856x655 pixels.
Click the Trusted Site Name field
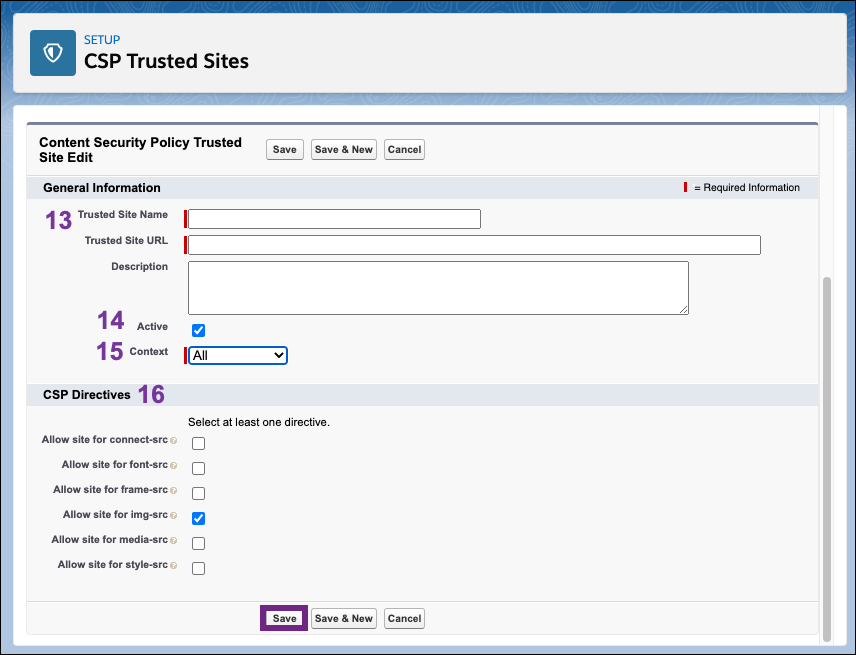(x=334, y=219)
